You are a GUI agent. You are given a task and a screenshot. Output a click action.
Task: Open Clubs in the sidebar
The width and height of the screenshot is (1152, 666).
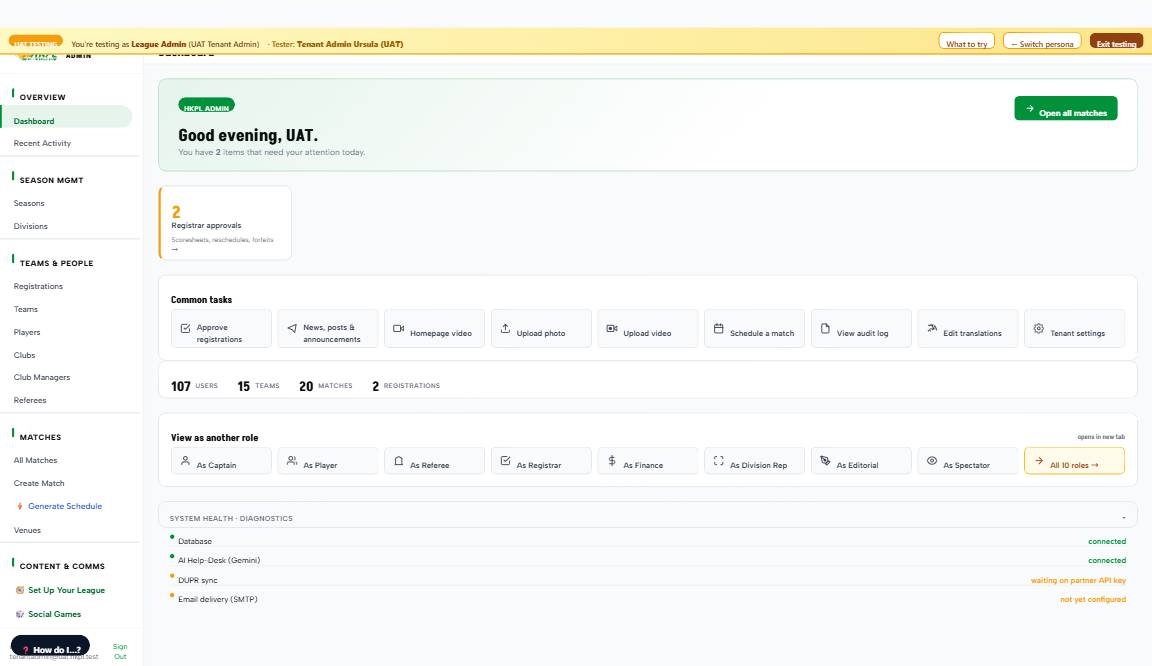pos(24,355)
